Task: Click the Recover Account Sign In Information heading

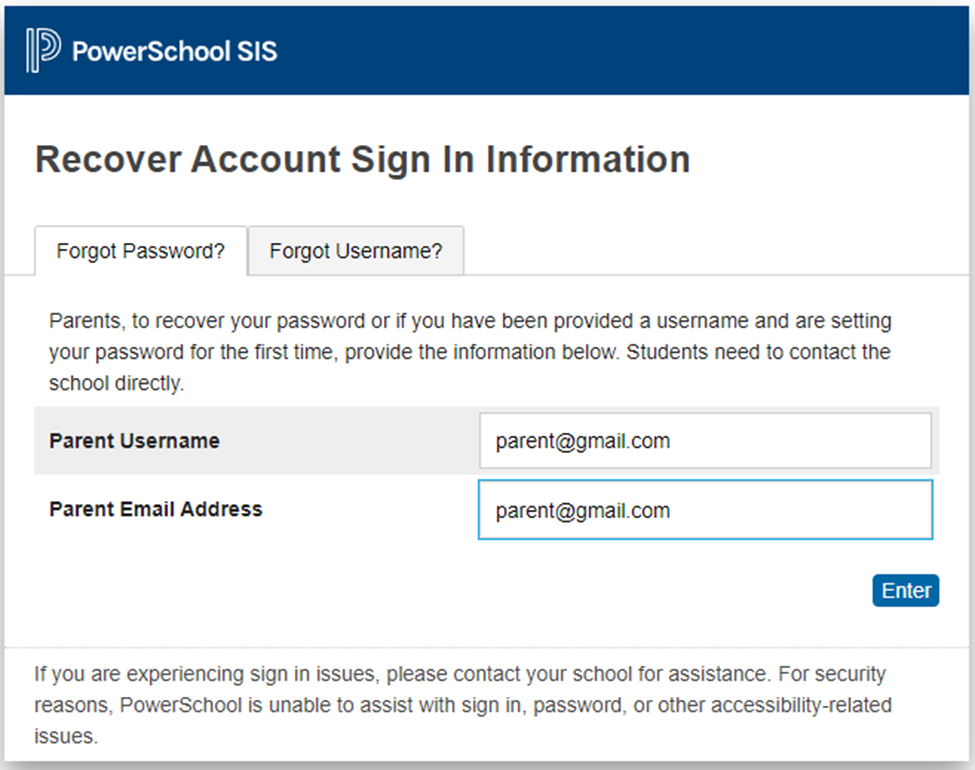Action: (363, 159)
